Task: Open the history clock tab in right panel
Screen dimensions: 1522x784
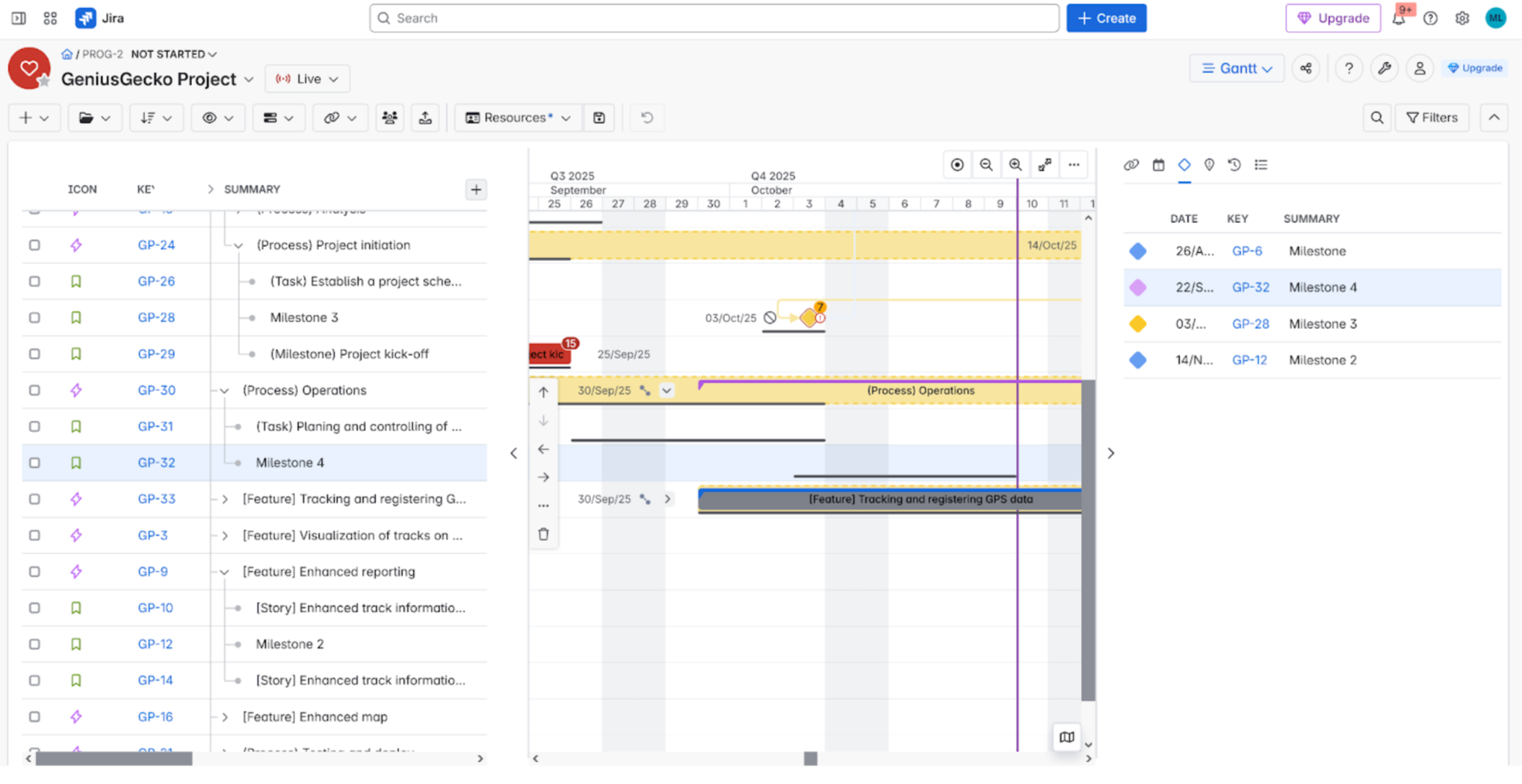Action: [x=1234, y=165]
